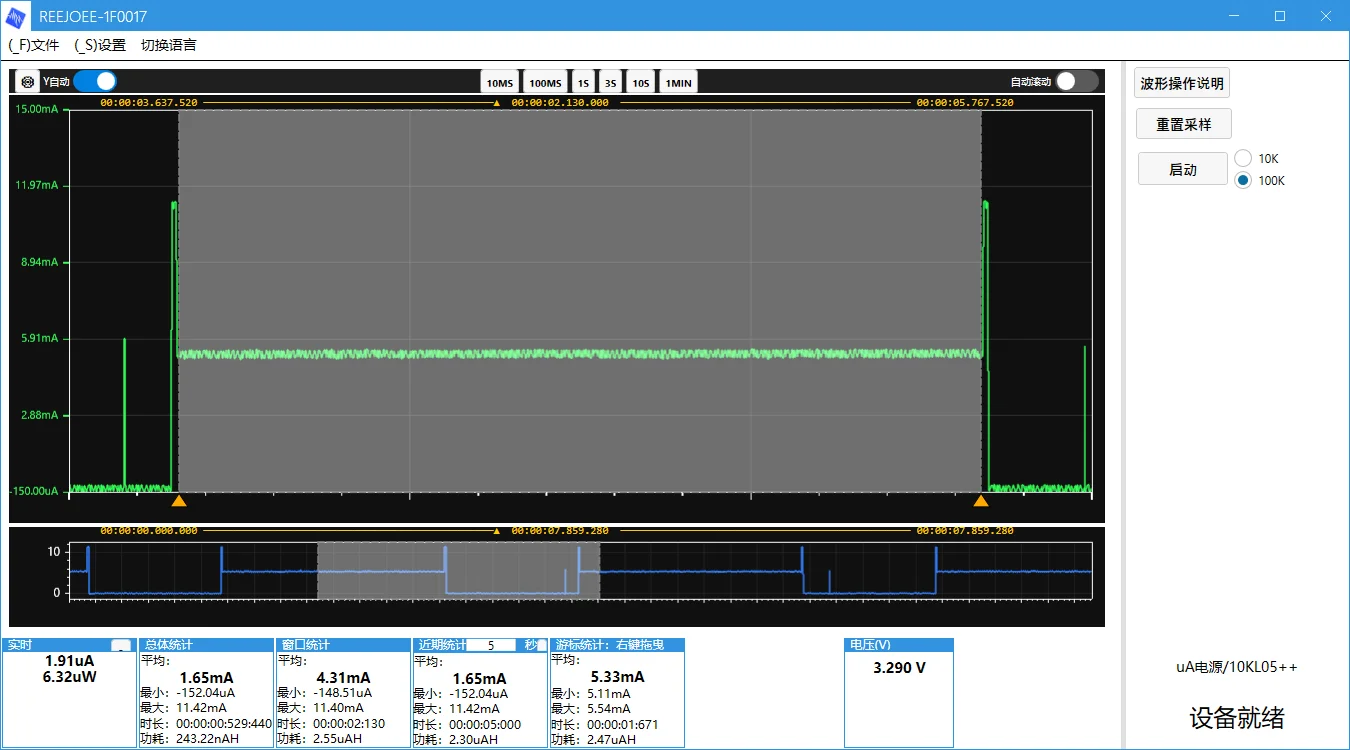Switch time scale to 1MIN

[678, 83]
